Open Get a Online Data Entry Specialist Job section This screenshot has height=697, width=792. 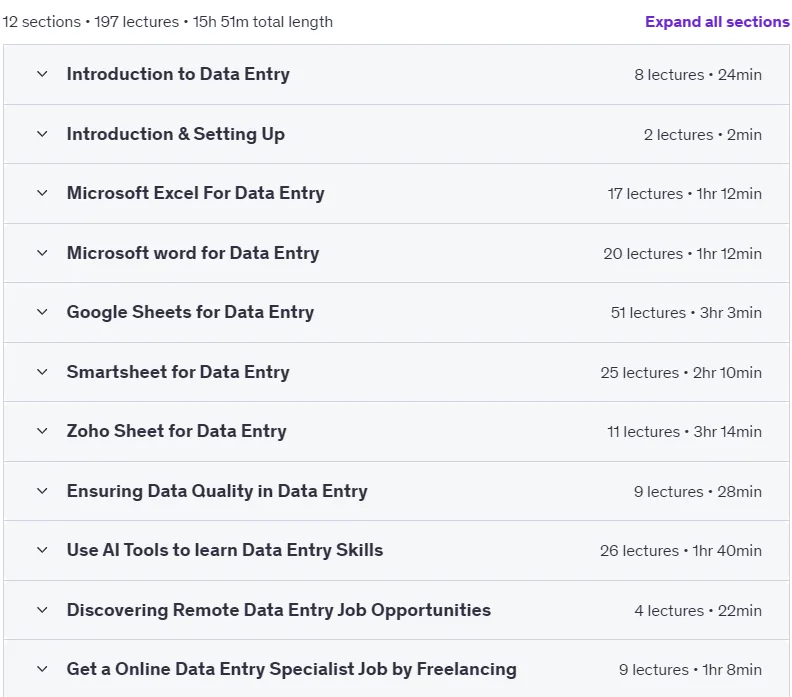291,669
